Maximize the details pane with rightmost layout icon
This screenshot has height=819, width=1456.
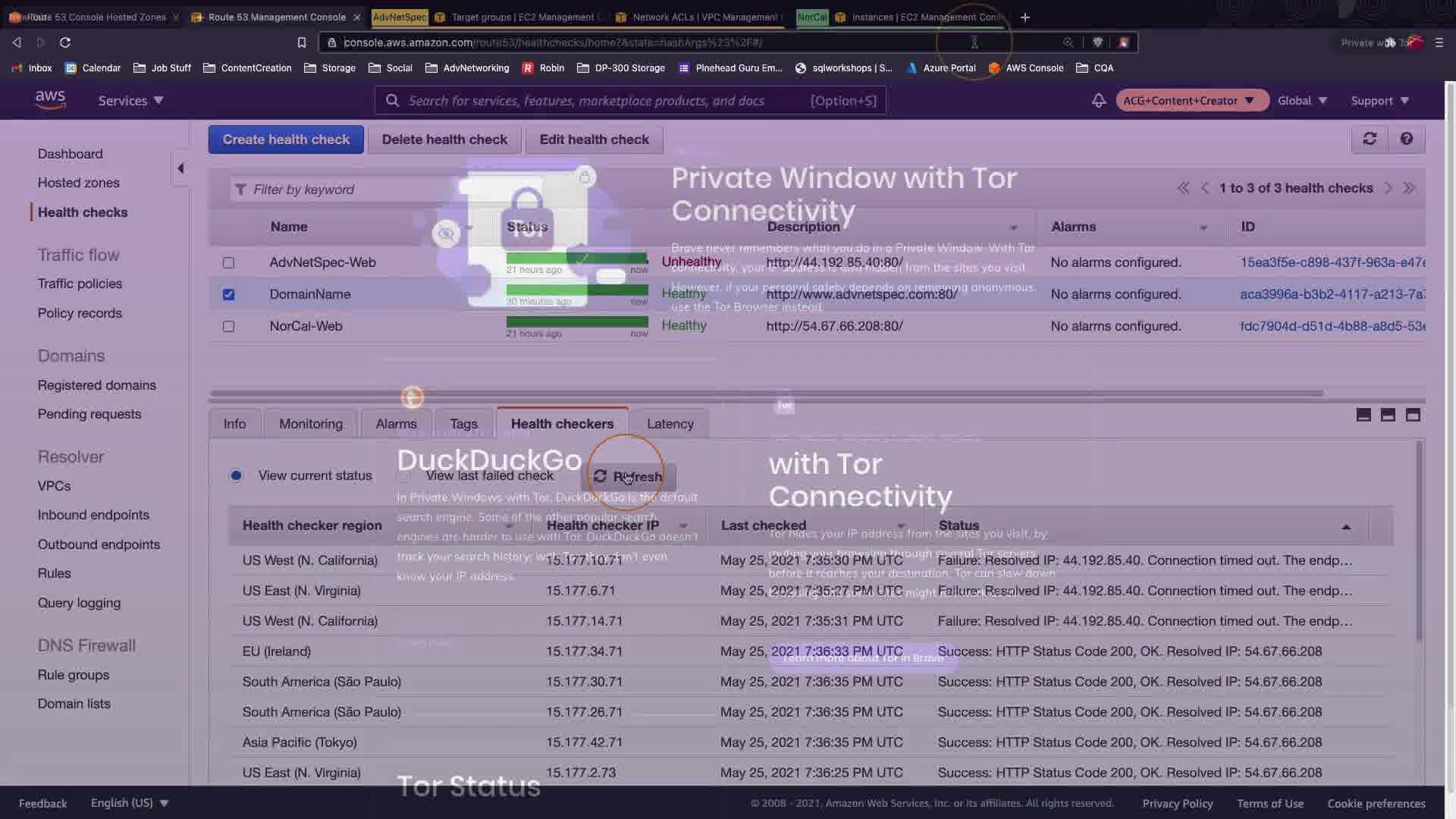pos(1413,415)
